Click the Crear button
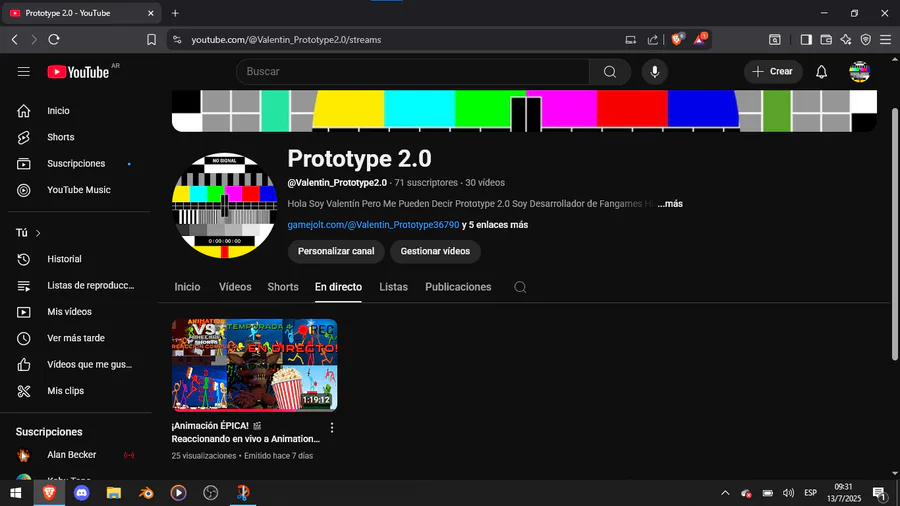 (773, 72)
